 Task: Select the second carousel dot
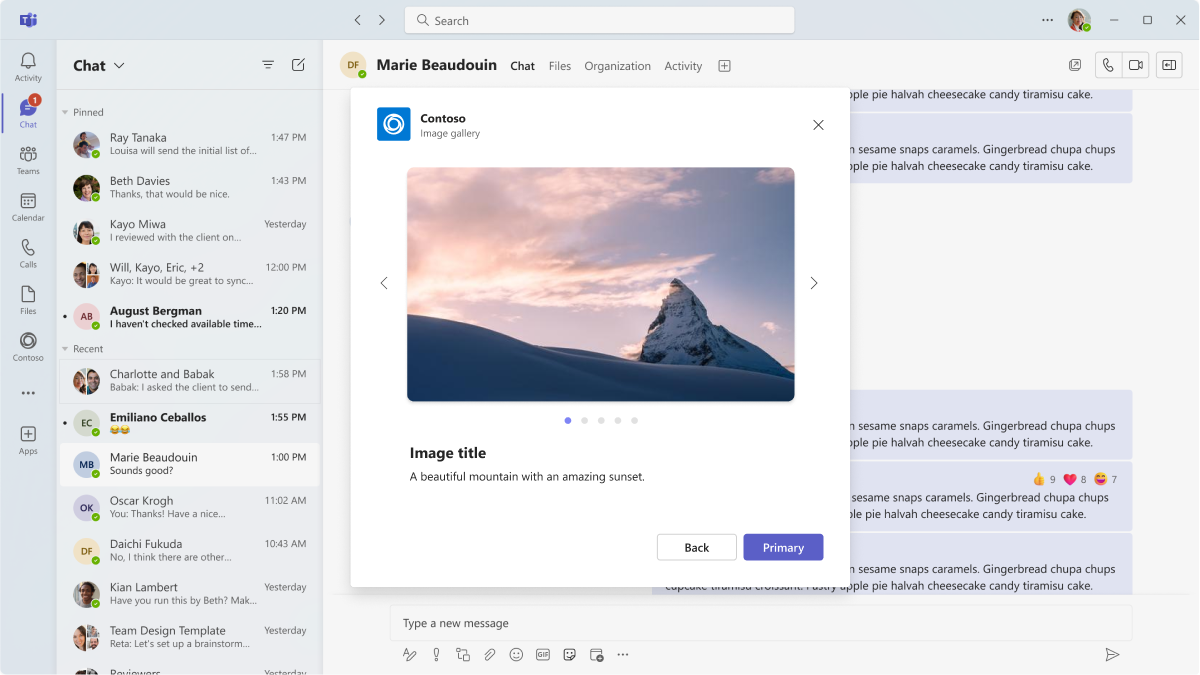tap(584, 421)
